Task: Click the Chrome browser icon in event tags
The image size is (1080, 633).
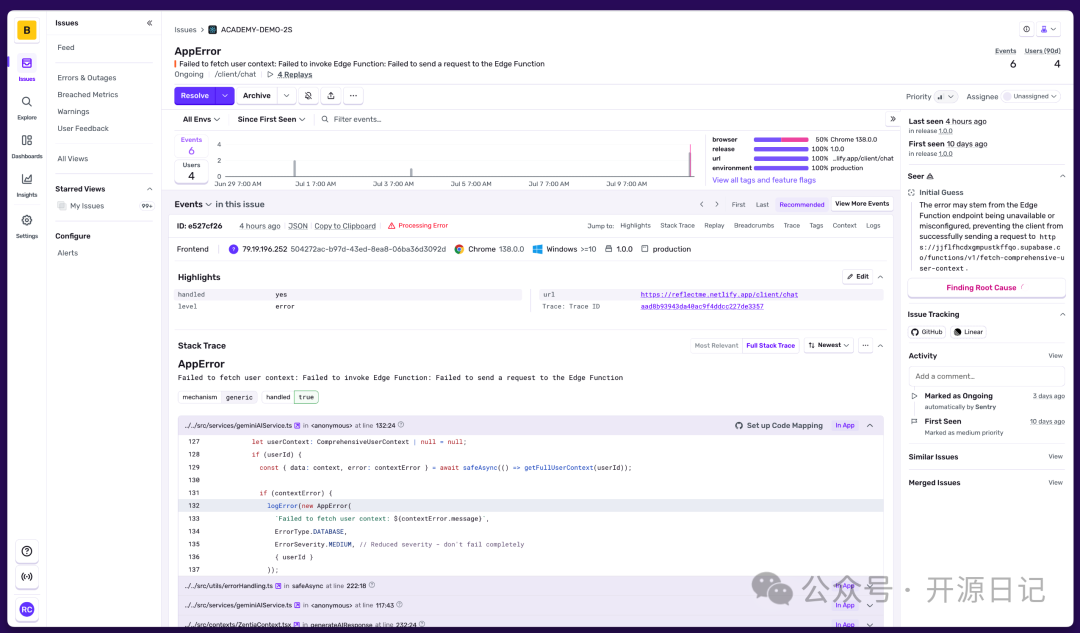Action: click(x=459, y=249)
